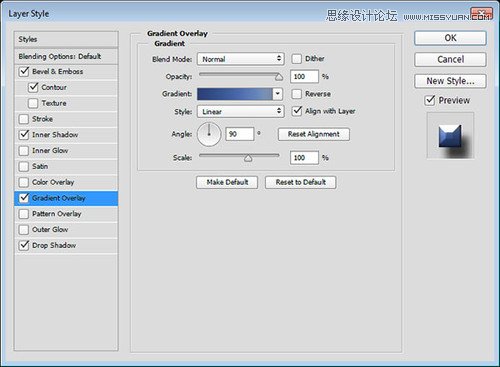Click New Style... button
The height and width of the screenshot is (367, 500).
[x=450, y=81]
